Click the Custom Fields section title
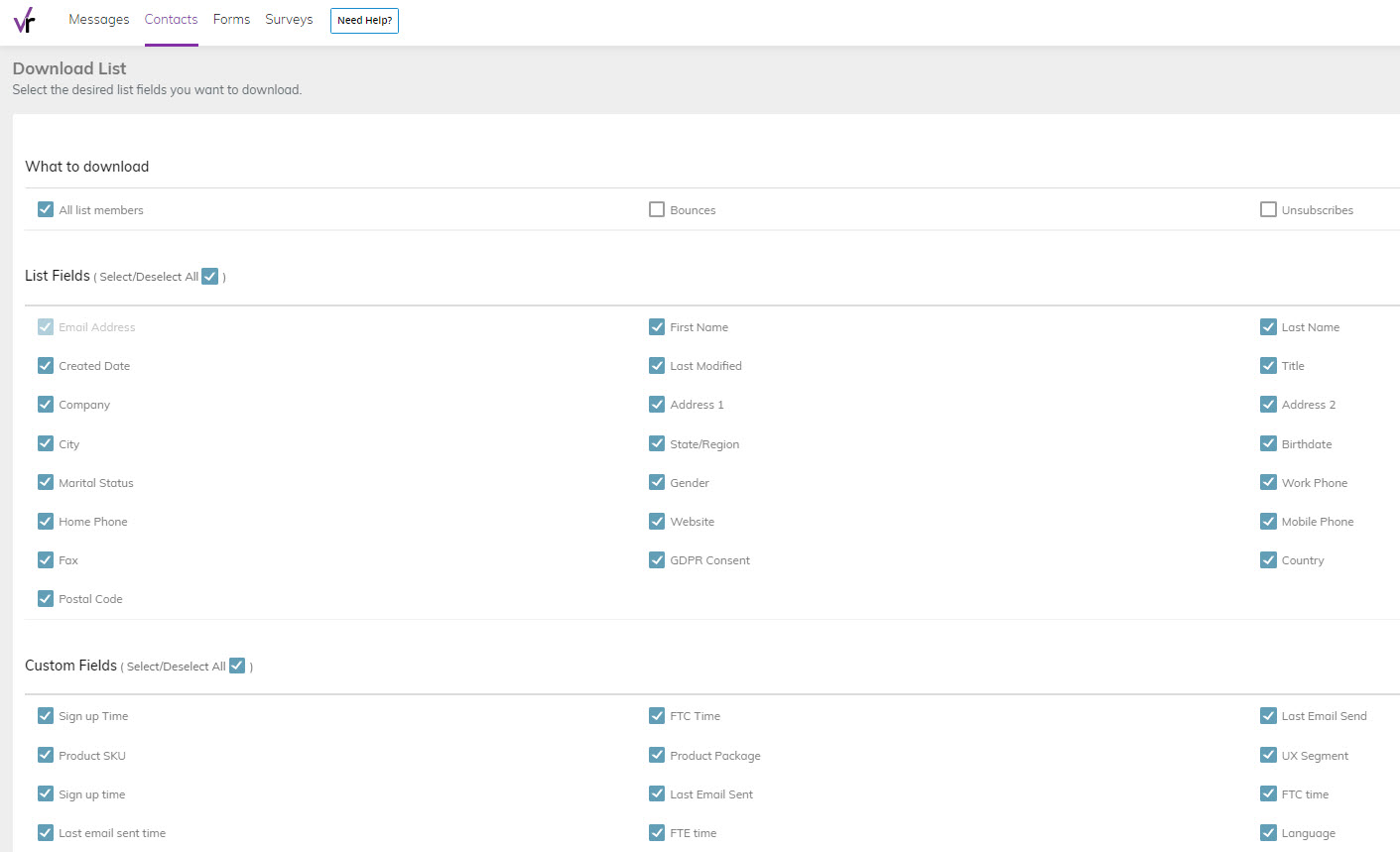The image size is (1400, 852). tap(70, 666)
